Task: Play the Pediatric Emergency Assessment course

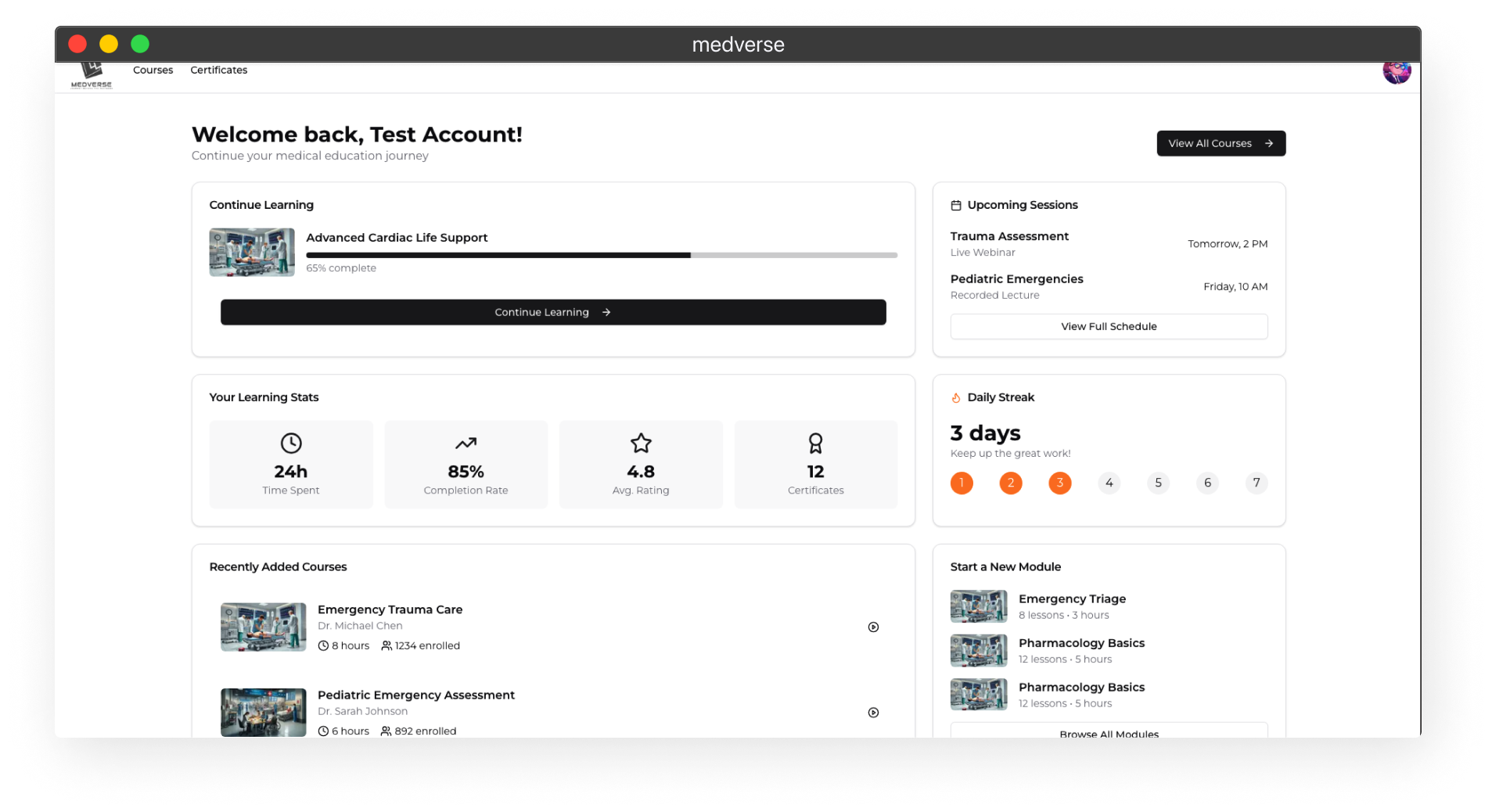Action: tap(873, 712)
